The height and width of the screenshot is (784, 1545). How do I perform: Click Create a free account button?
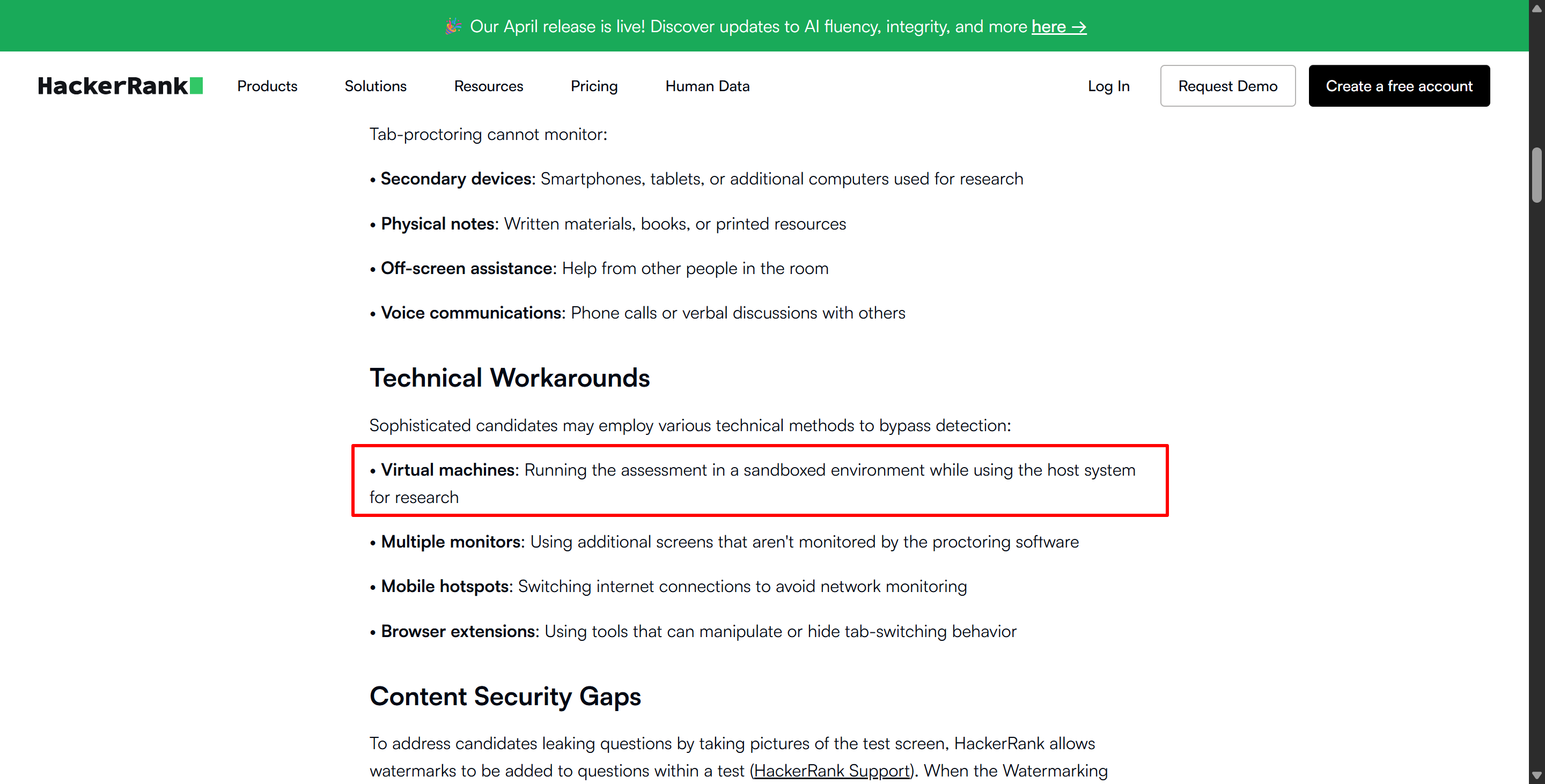(x=1399, y=86)
